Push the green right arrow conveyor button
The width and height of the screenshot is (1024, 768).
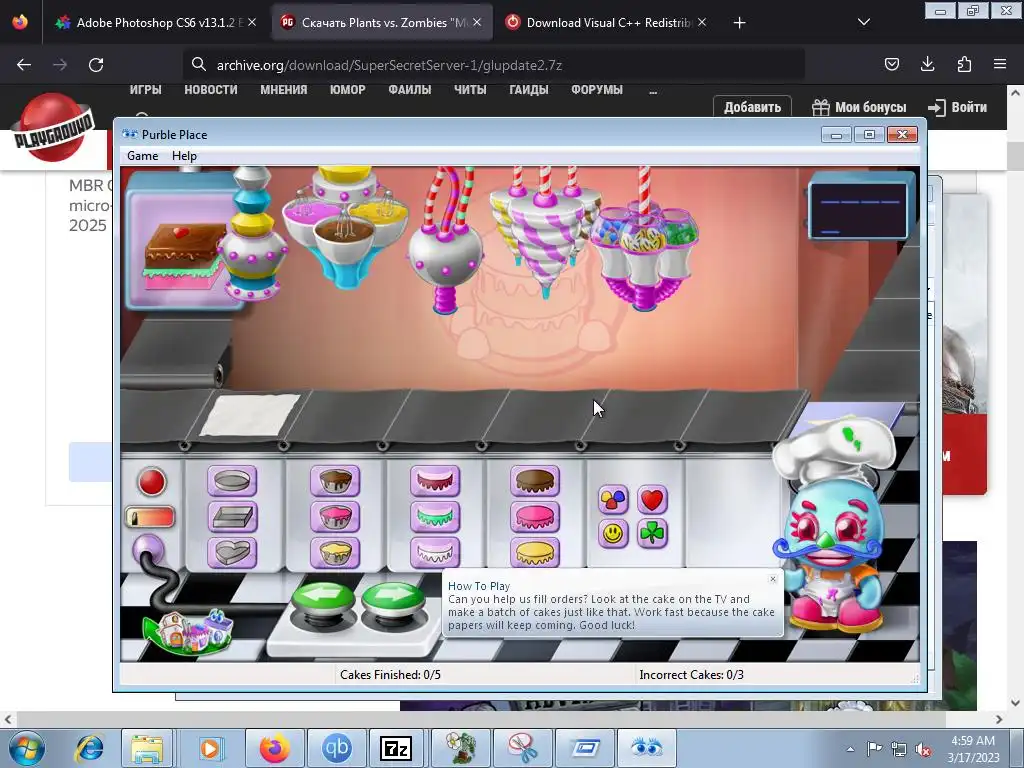point(393,599)
